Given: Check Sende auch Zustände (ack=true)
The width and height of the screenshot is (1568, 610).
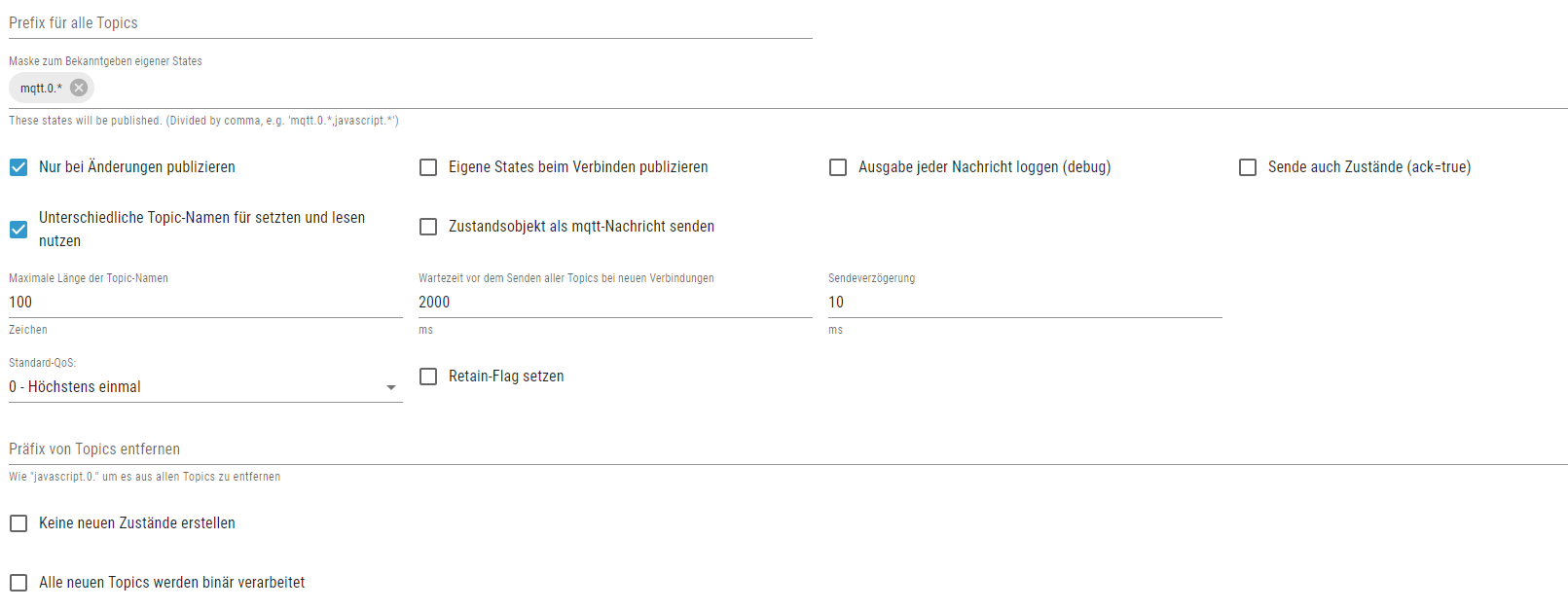Looking at the screenshot, I should (1248, 167).
